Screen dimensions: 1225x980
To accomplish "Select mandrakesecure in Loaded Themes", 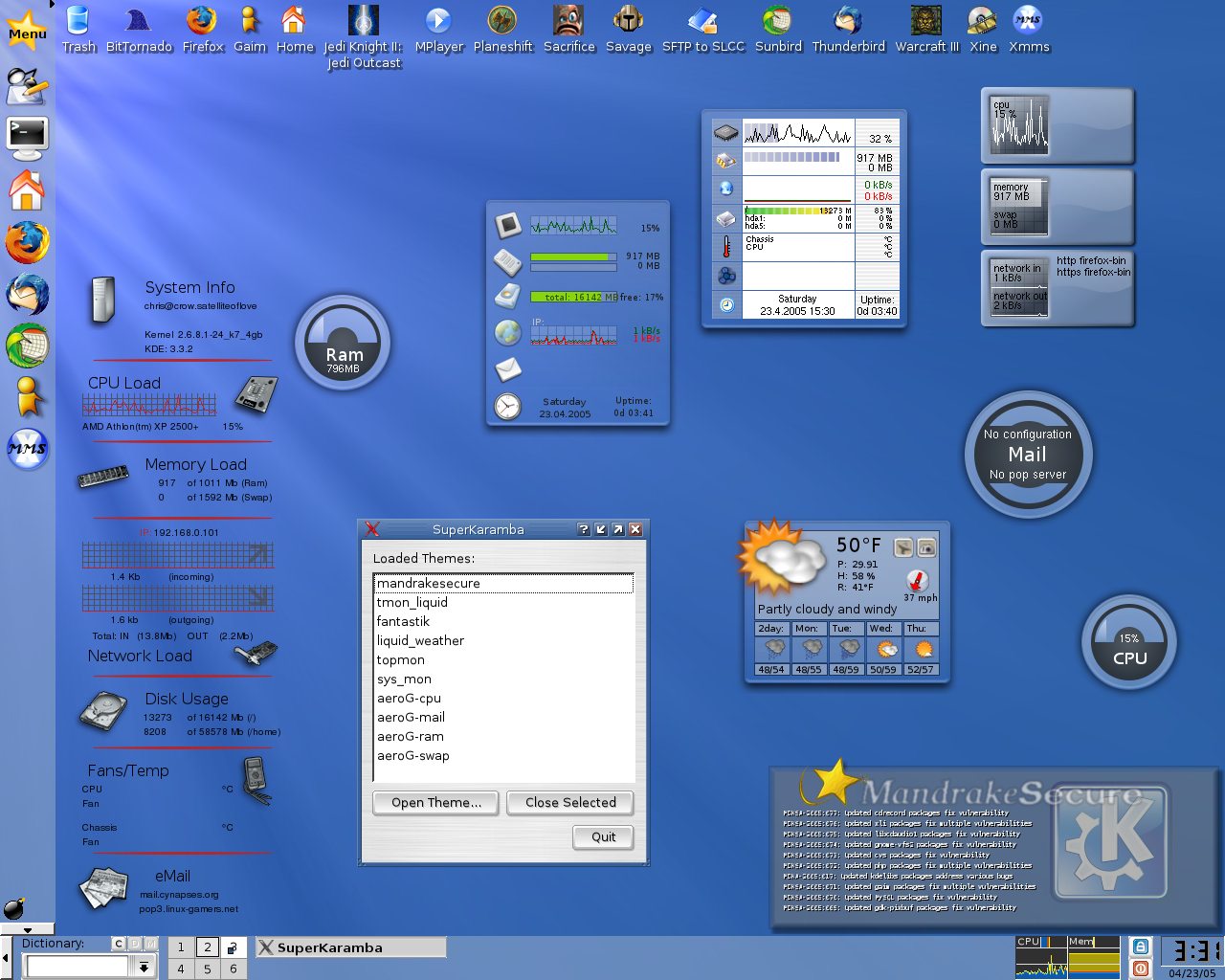I will (x=503, y=583).
